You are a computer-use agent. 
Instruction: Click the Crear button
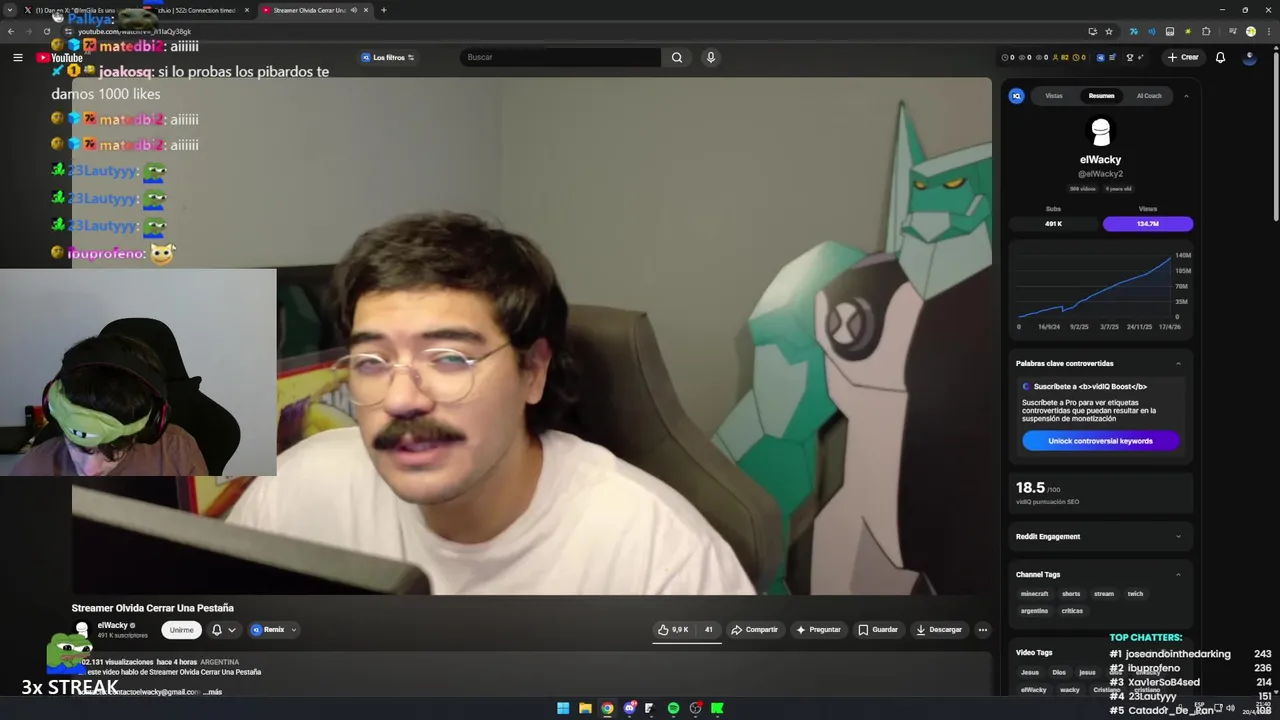(1183, 57)
